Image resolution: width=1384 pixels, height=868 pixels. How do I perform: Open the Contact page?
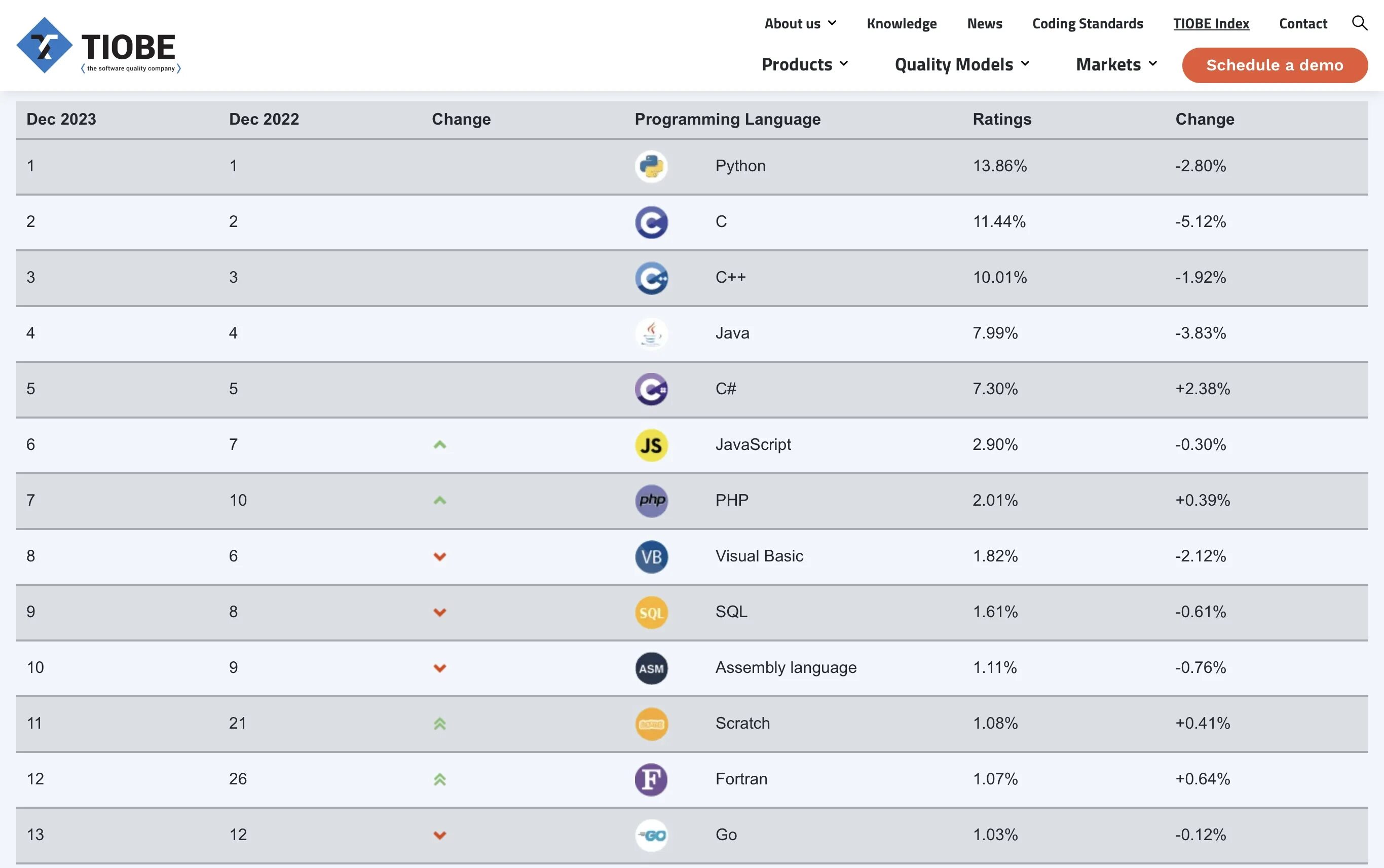point(1303,23)
